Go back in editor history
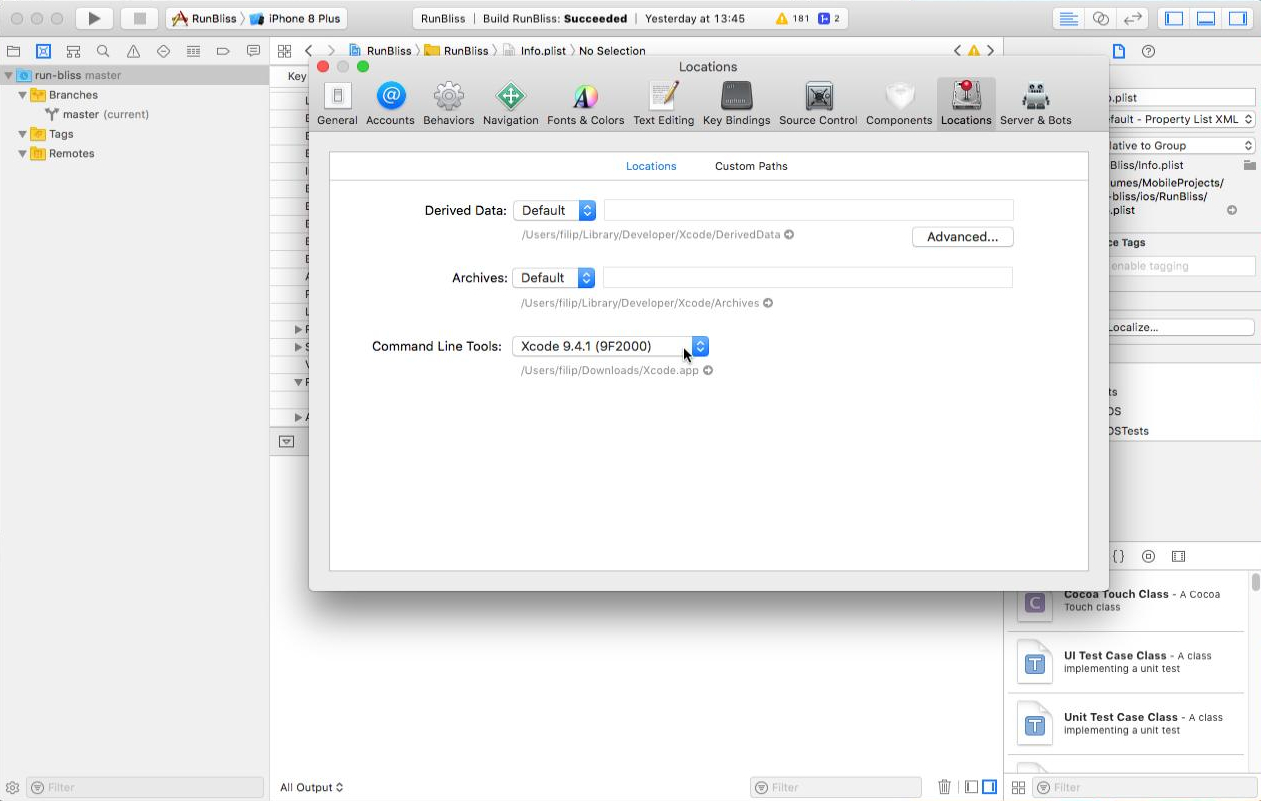This screenshot has width=1261, height=801. click(x=309, y=51)
